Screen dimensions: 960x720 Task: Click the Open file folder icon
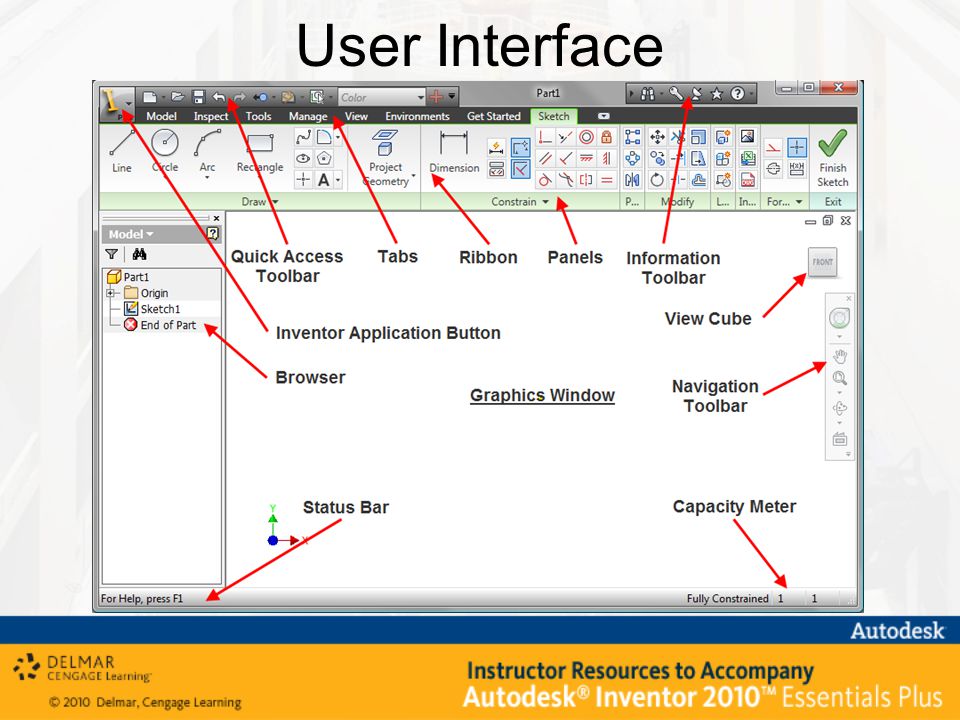[x=178, y=97]
